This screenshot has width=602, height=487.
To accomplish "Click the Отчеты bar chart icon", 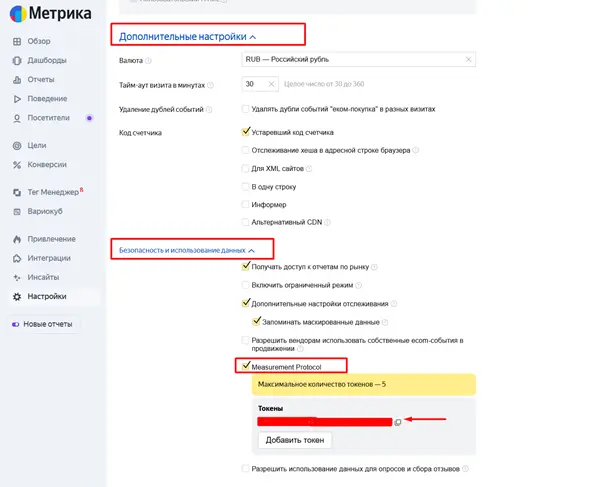I will 16,79.
